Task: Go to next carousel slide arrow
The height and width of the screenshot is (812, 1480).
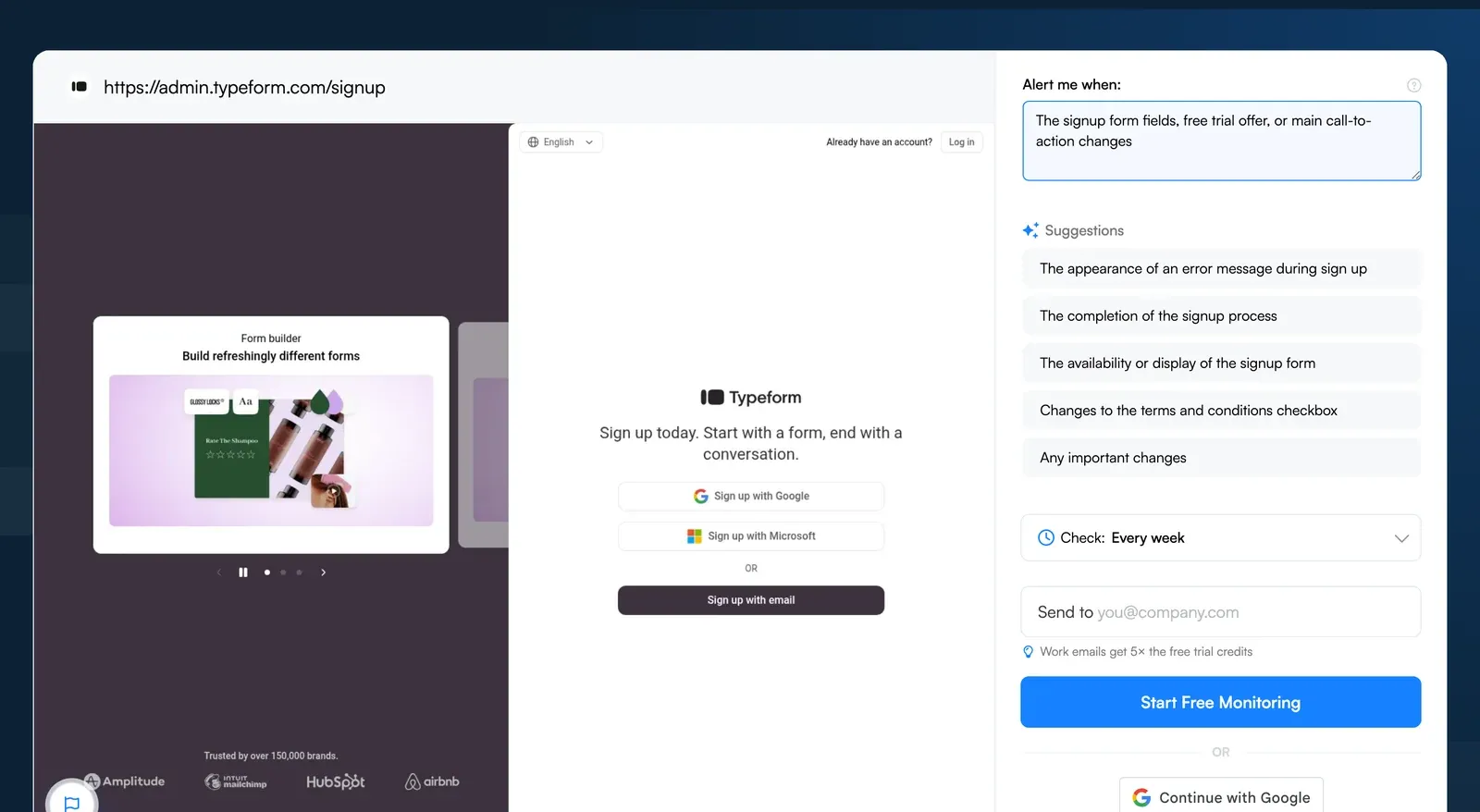Action: pos(323,572)
